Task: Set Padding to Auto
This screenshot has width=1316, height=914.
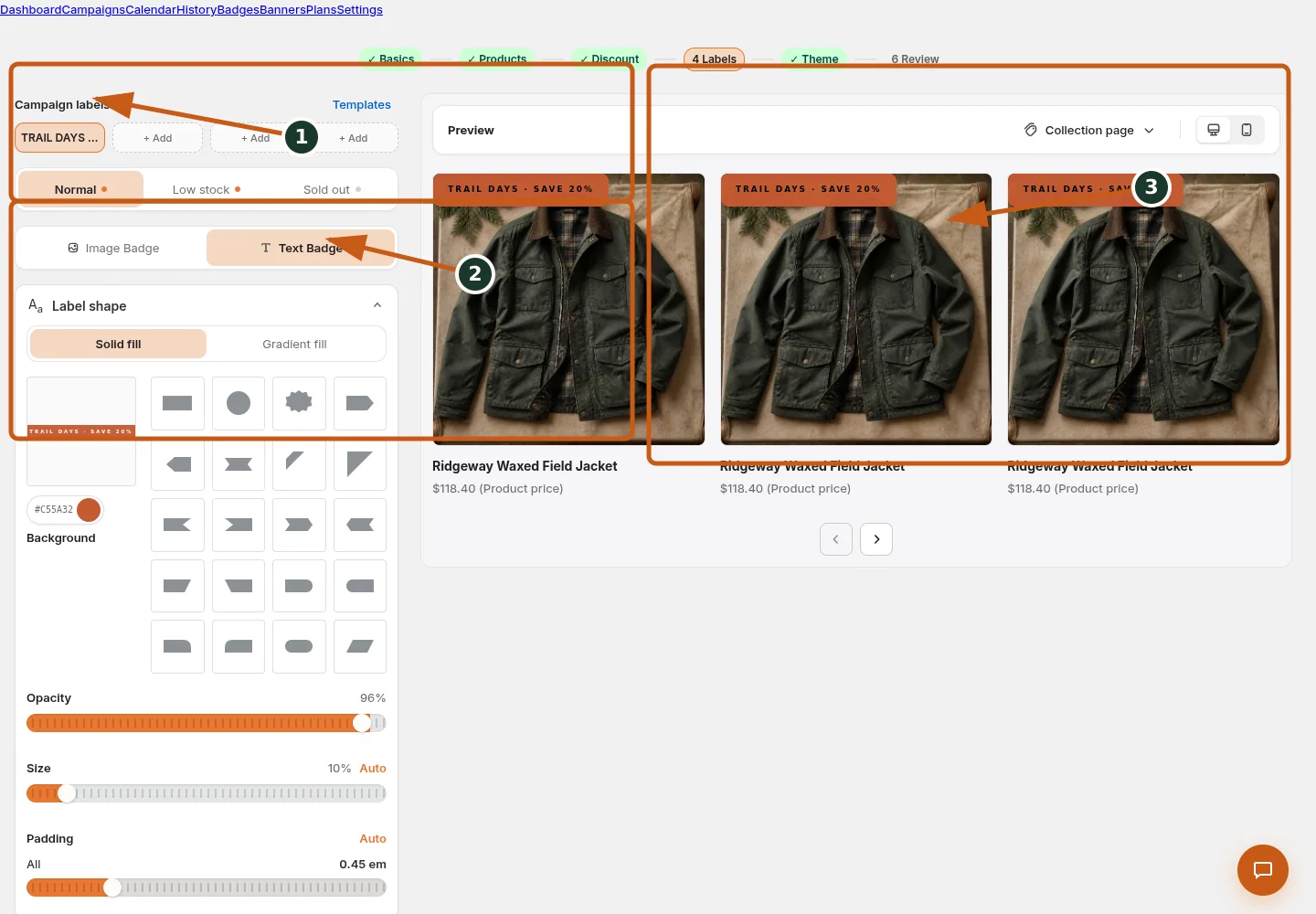Action: click(373, 839)
